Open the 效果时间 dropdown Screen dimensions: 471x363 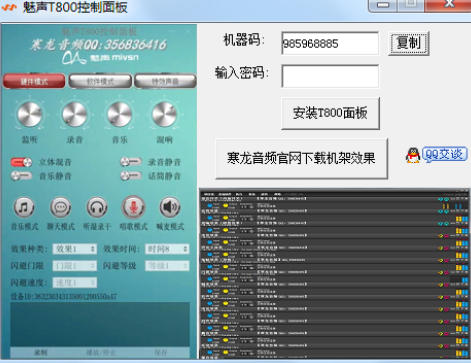tap(167, 249)
